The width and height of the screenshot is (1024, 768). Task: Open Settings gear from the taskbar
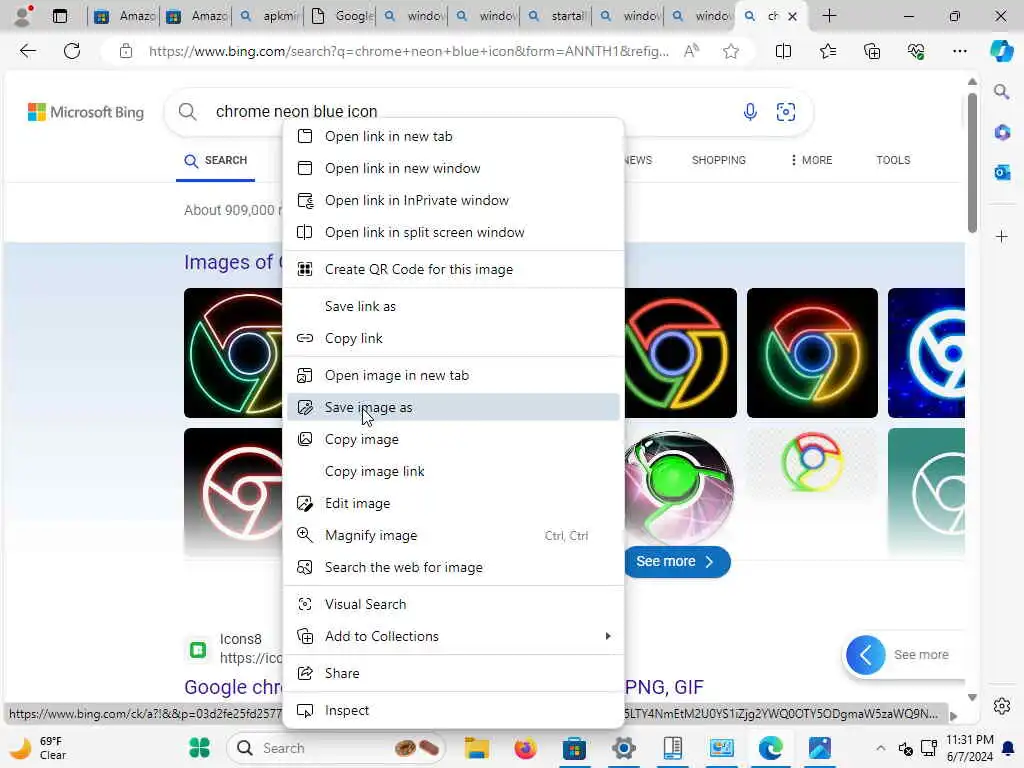(624, 748)
